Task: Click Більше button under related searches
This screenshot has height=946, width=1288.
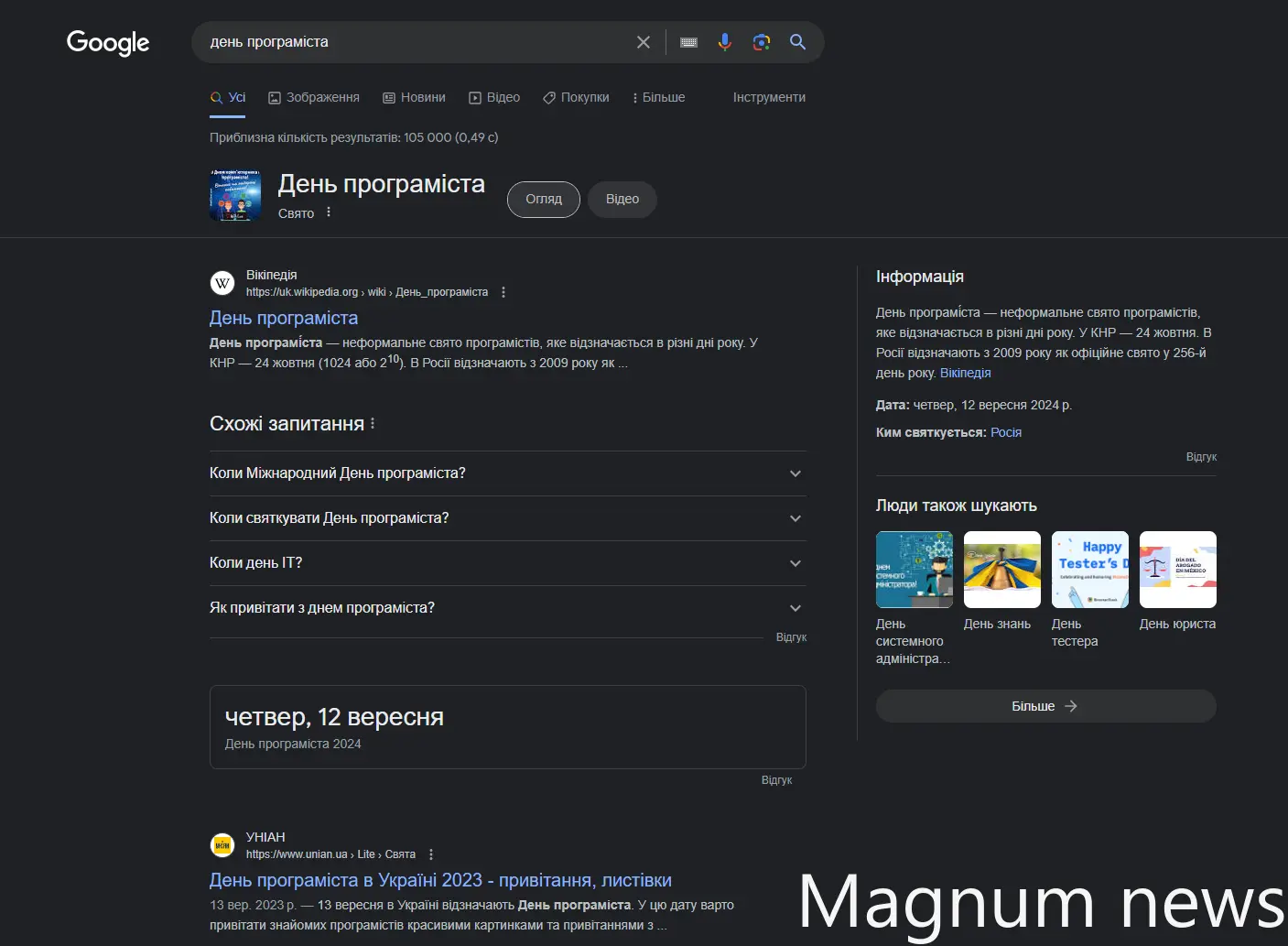Action: click(x=1046, y=706)
